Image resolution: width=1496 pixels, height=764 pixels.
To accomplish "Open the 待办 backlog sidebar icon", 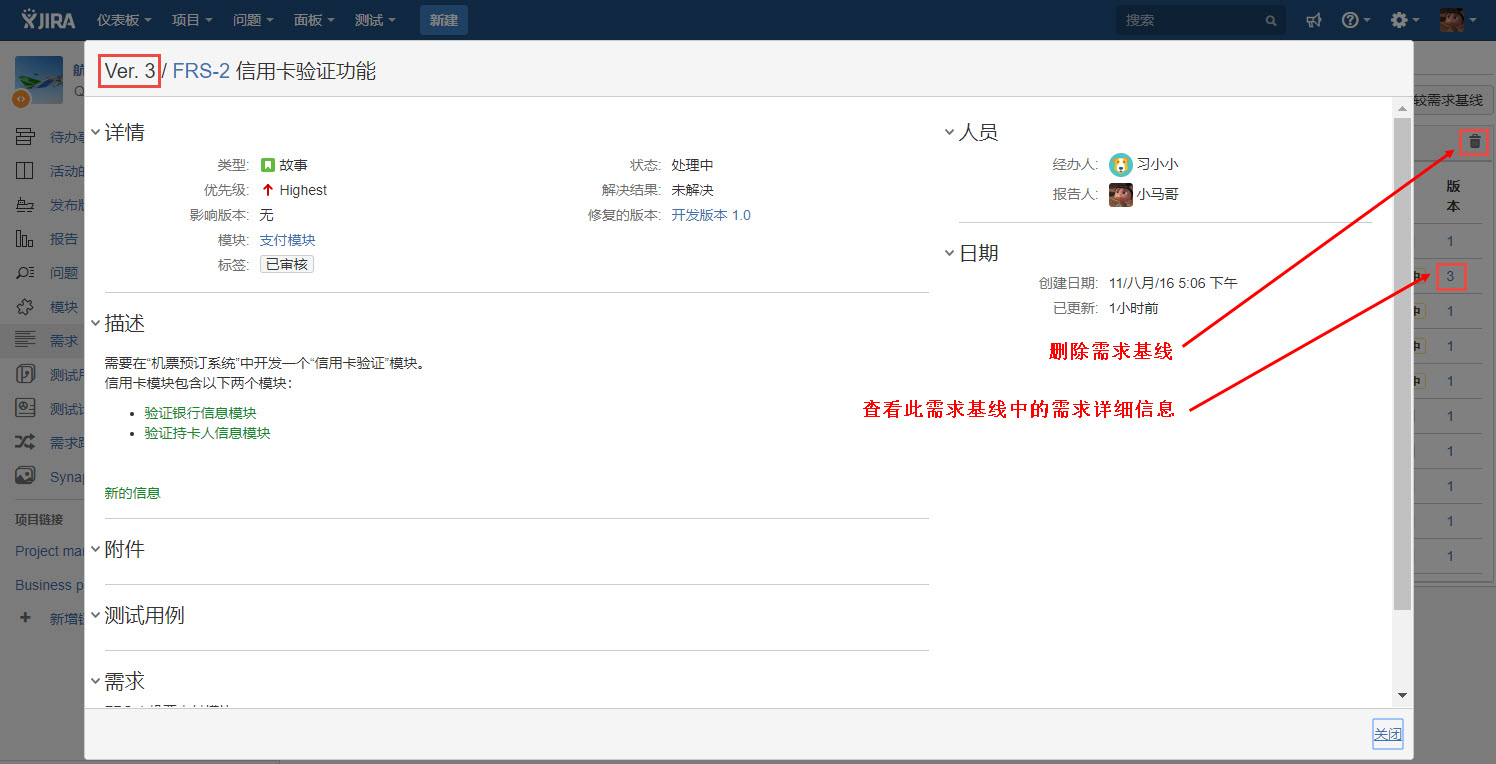I will tap(25, 137).
